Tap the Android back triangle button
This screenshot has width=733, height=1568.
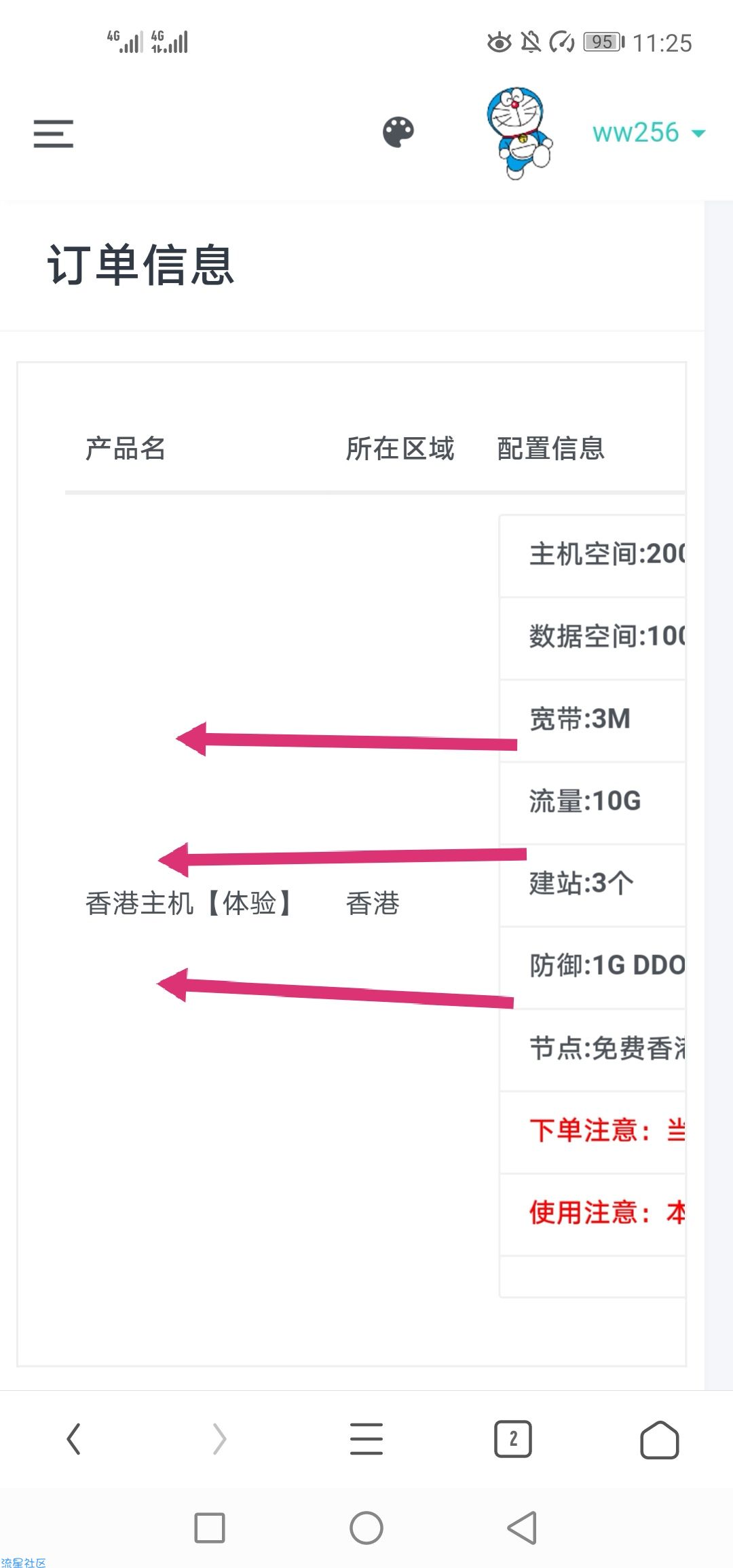[522, 1528]
